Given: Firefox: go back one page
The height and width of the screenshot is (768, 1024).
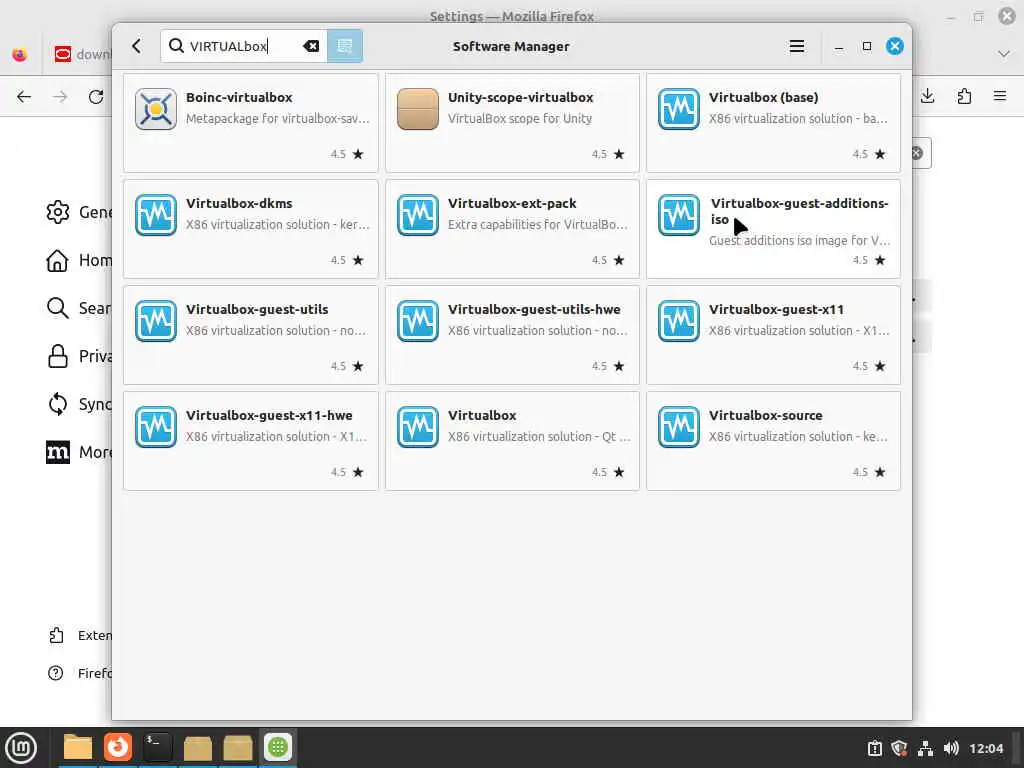Looking at the screenshot, I should (x=24, y=97).
